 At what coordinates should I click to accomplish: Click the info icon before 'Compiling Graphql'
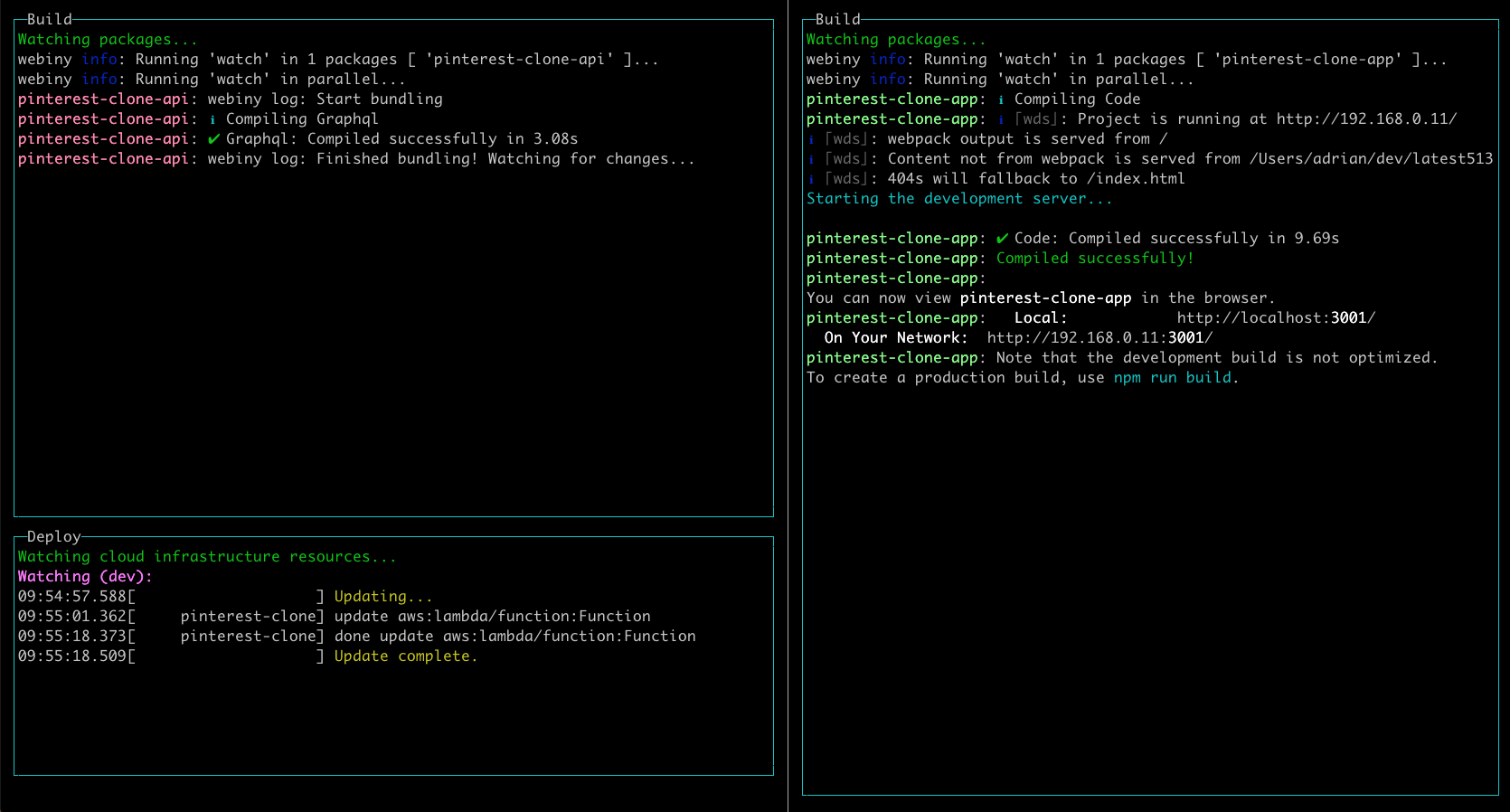(212, 119)
